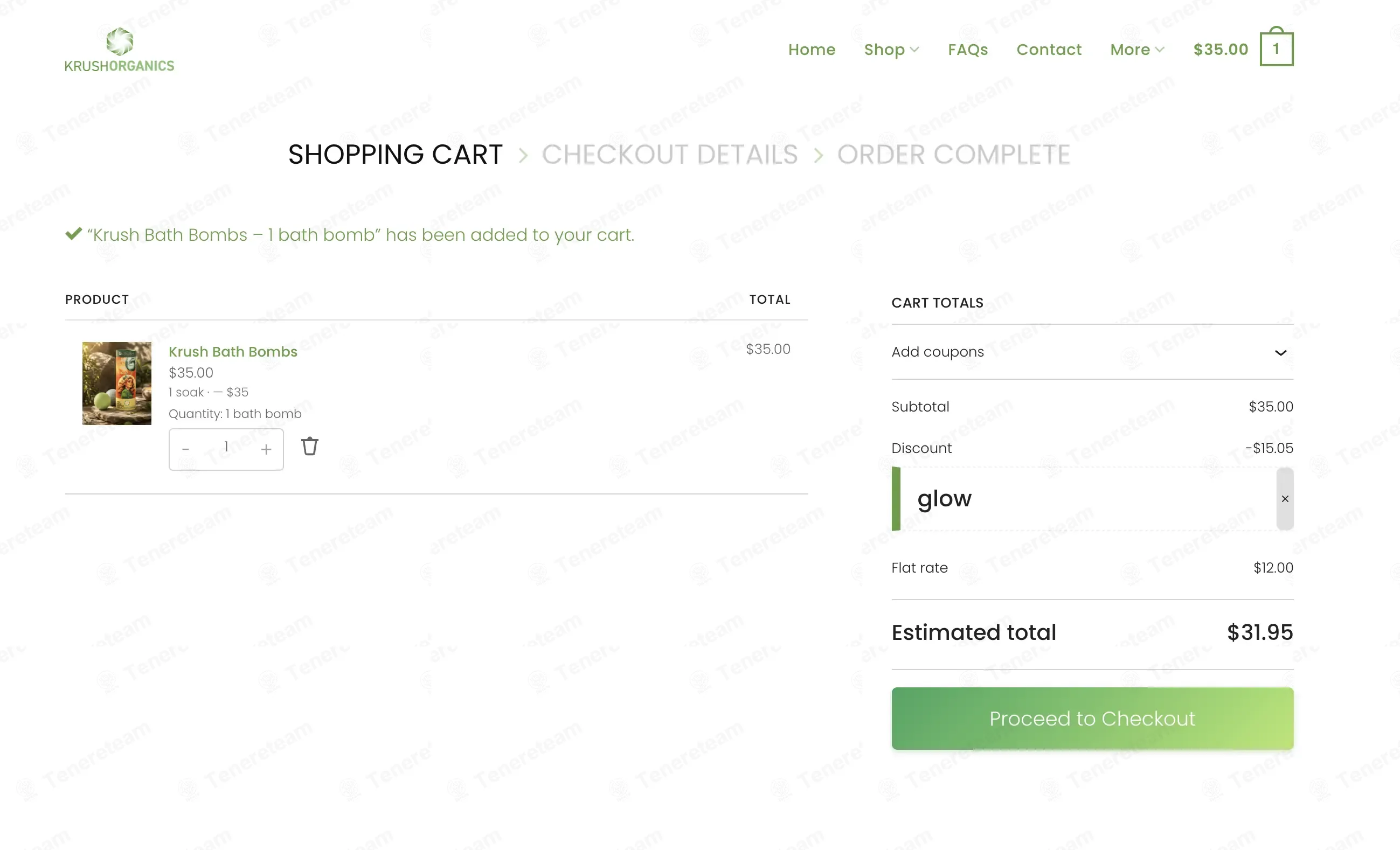Go to the Home page
1400x850 pixels.
click(x=812, y=50)
